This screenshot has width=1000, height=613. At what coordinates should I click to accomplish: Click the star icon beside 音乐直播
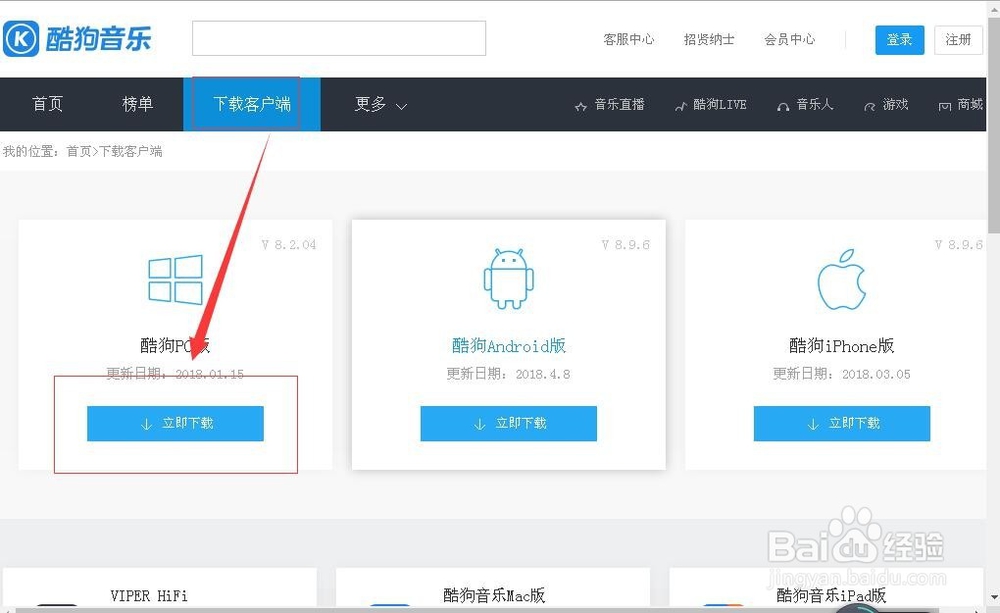[580, 107]
